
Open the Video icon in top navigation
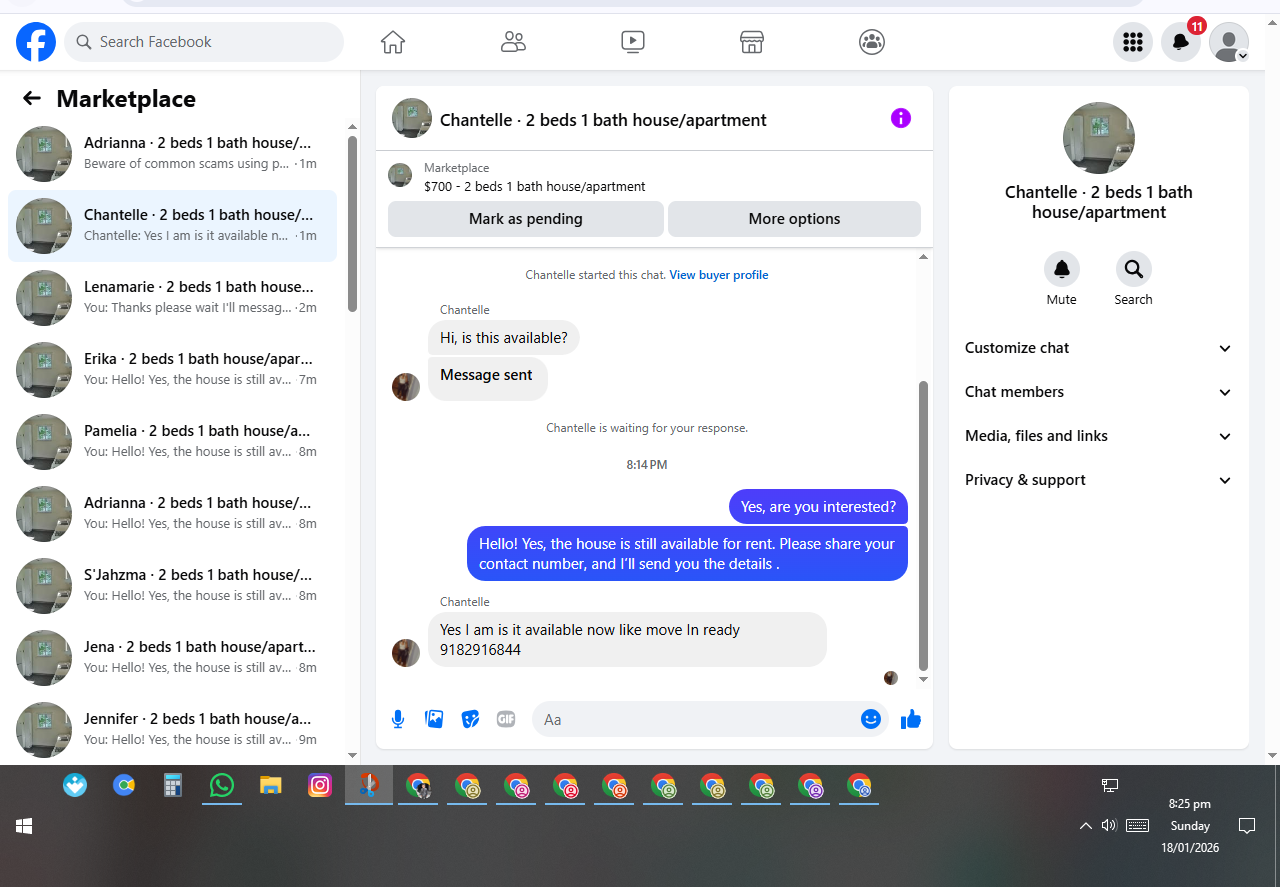coord(632,42)
